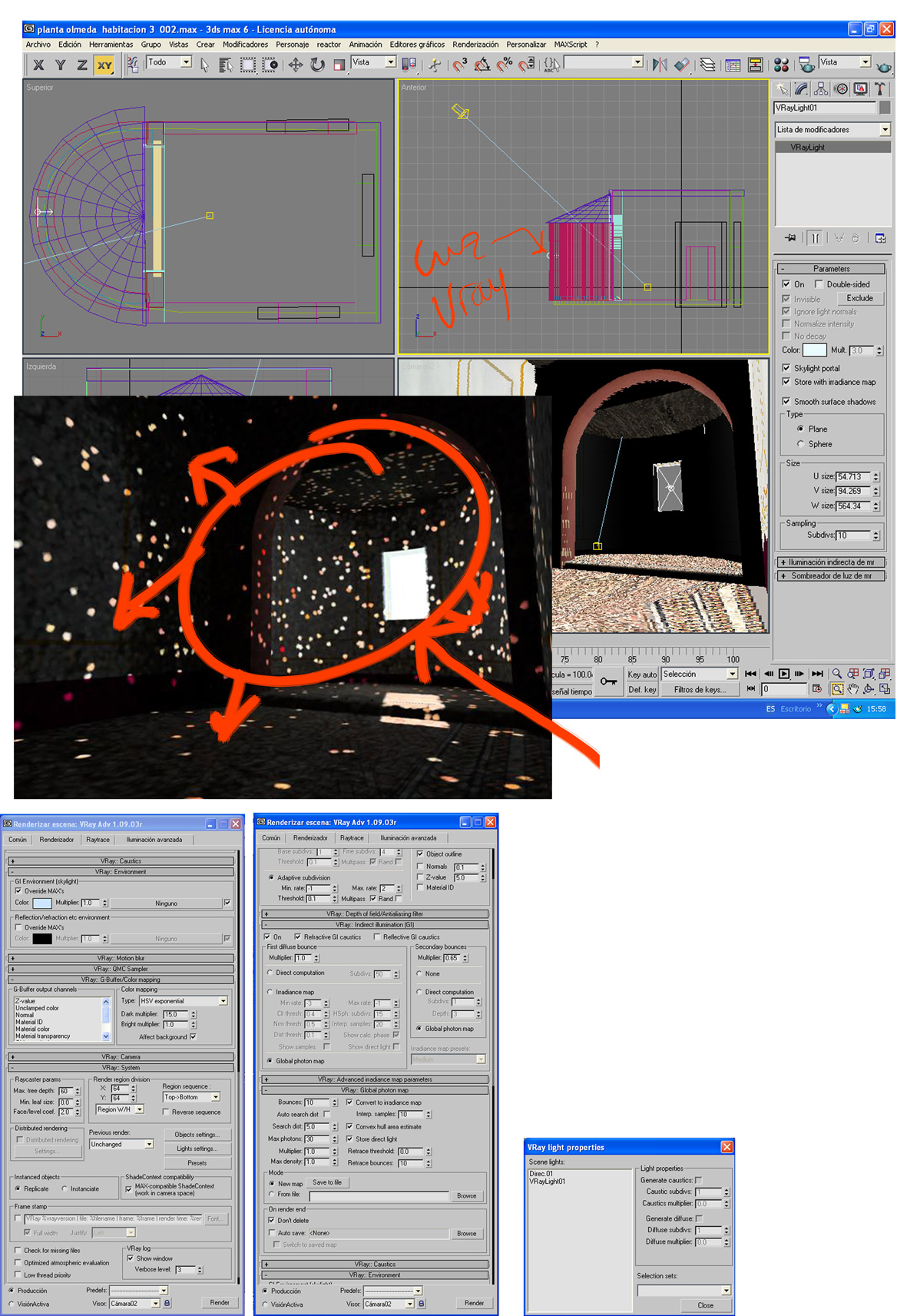The image size is (907, 1316).
Task: Open the Motion command panel tab
Action: 841,89
